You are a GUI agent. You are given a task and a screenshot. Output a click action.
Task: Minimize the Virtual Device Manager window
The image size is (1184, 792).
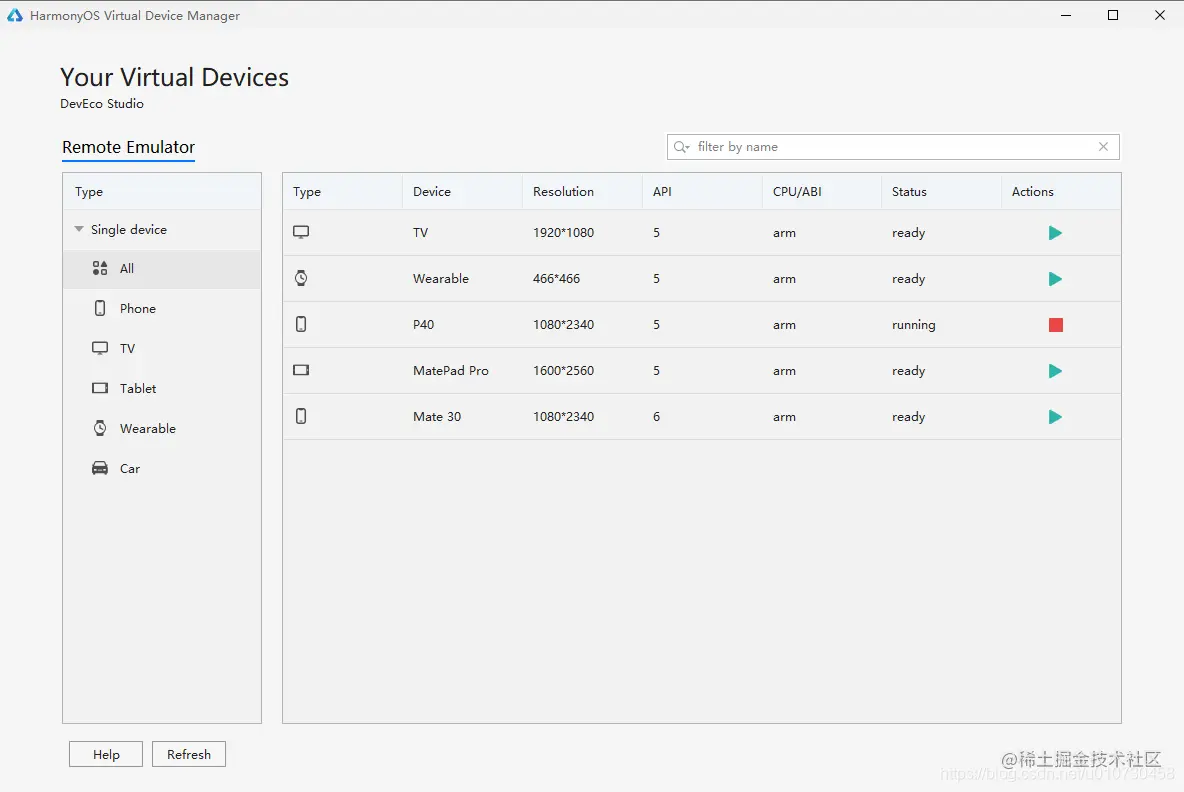[x=1066, y=15]
